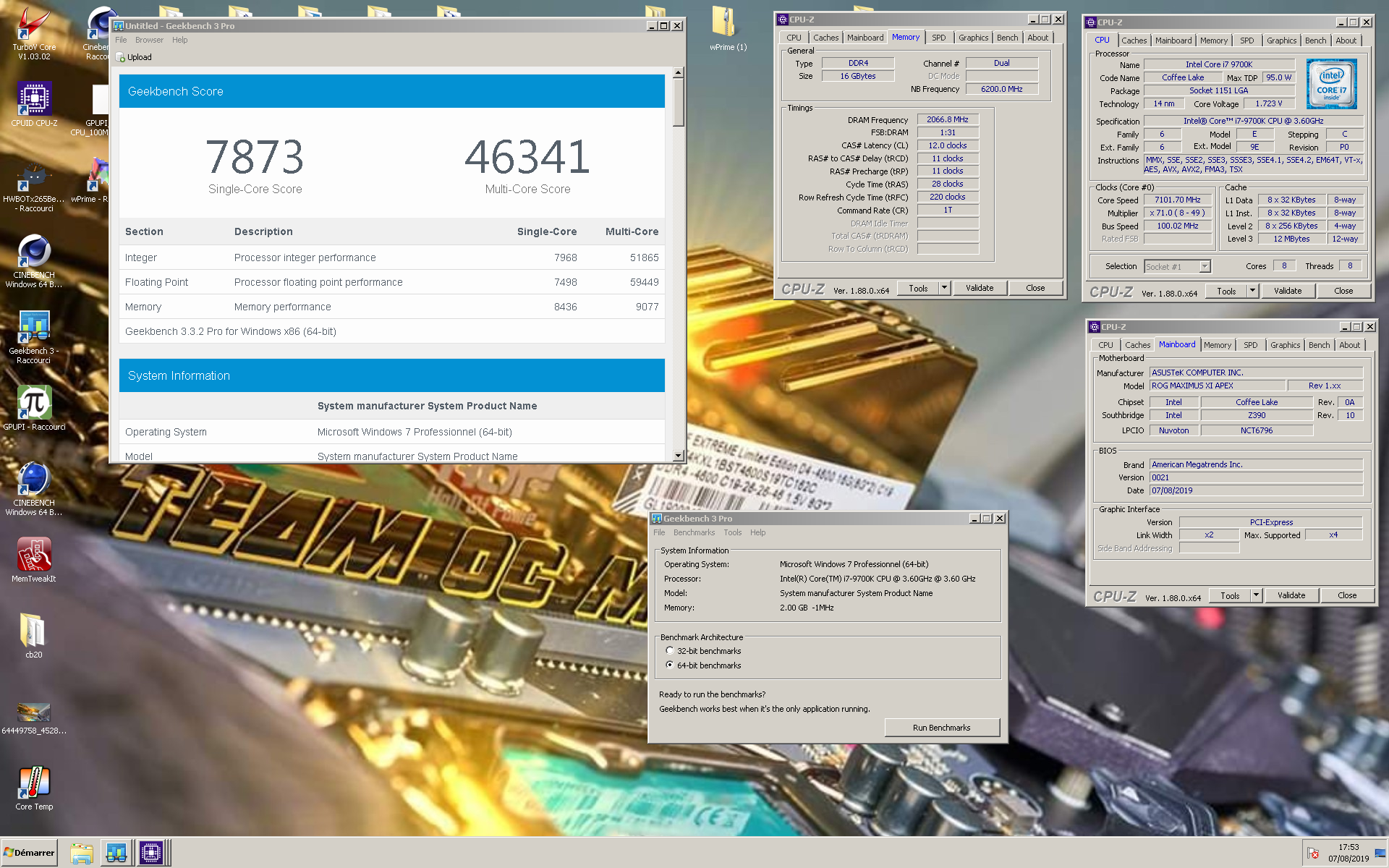Click the Geekbench results scrollbar thumb
The width and height of the screenshot is (1389, 868).
tap(678, 102)
